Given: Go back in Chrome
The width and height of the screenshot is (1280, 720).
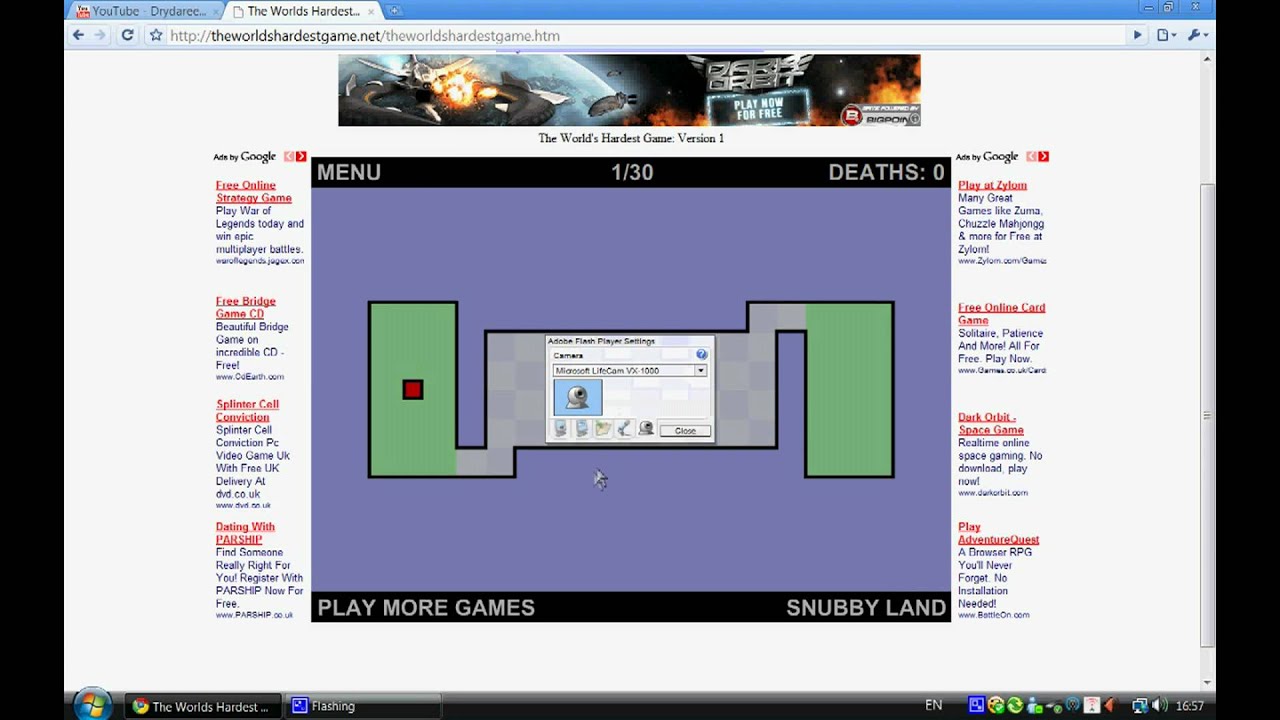Looking at the screenshot, I should pyautogui.click(x=78, y=35).
